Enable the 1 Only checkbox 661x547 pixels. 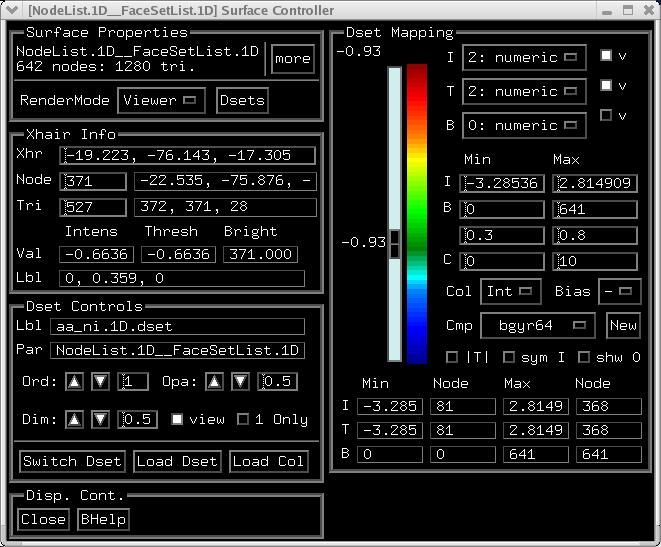(242, 419)
